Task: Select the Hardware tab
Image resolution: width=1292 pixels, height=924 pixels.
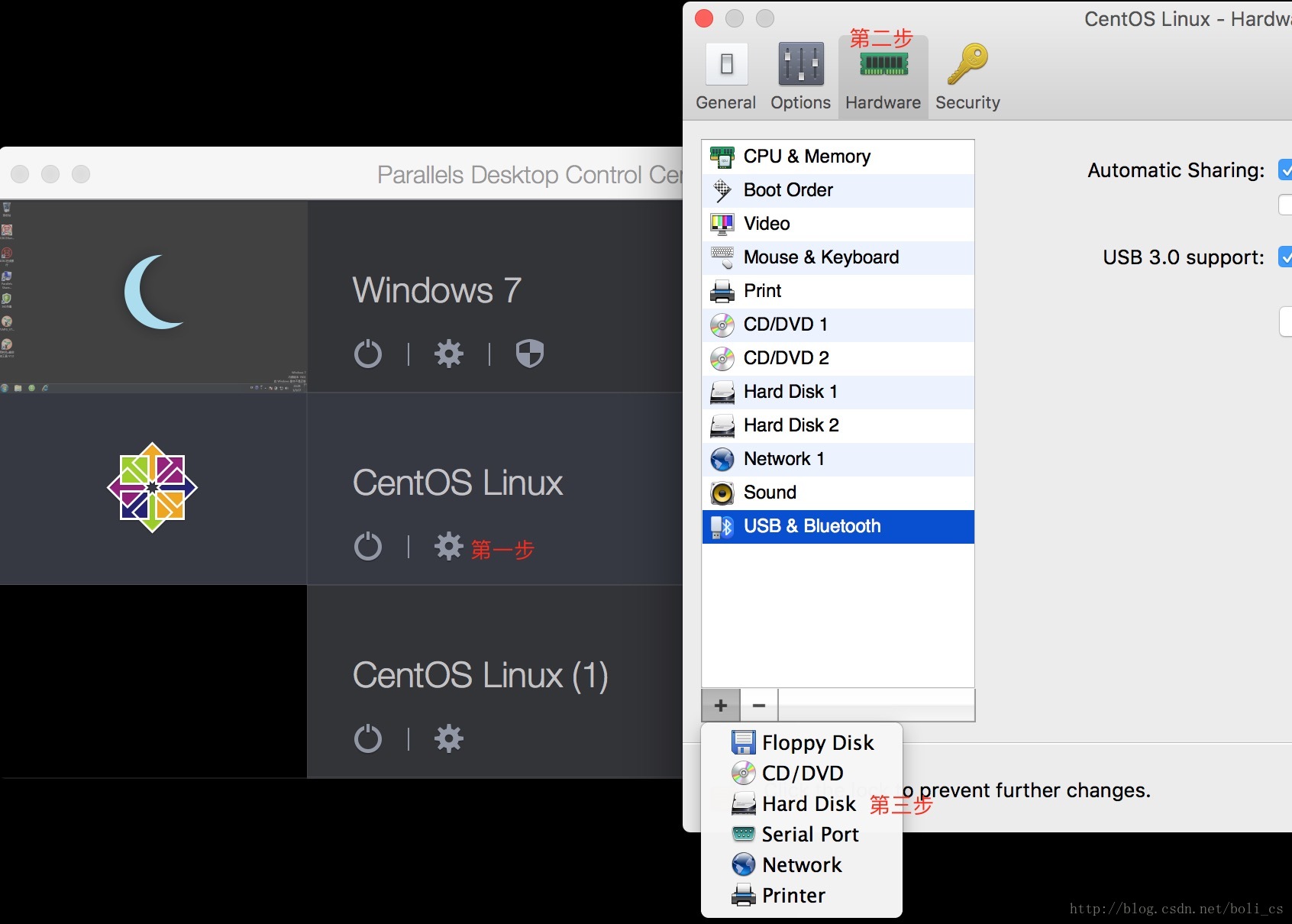Action: 883,77
